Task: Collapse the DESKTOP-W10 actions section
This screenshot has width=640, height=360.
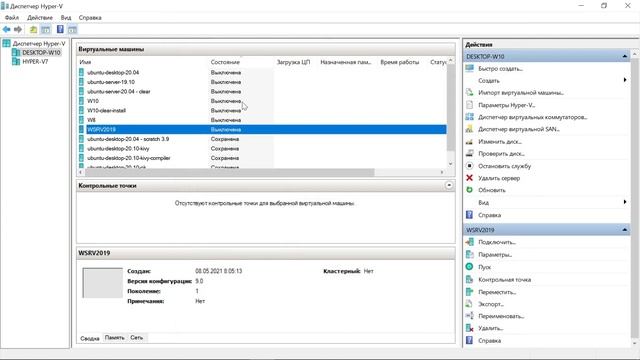Action: click(x=624, y=56)
